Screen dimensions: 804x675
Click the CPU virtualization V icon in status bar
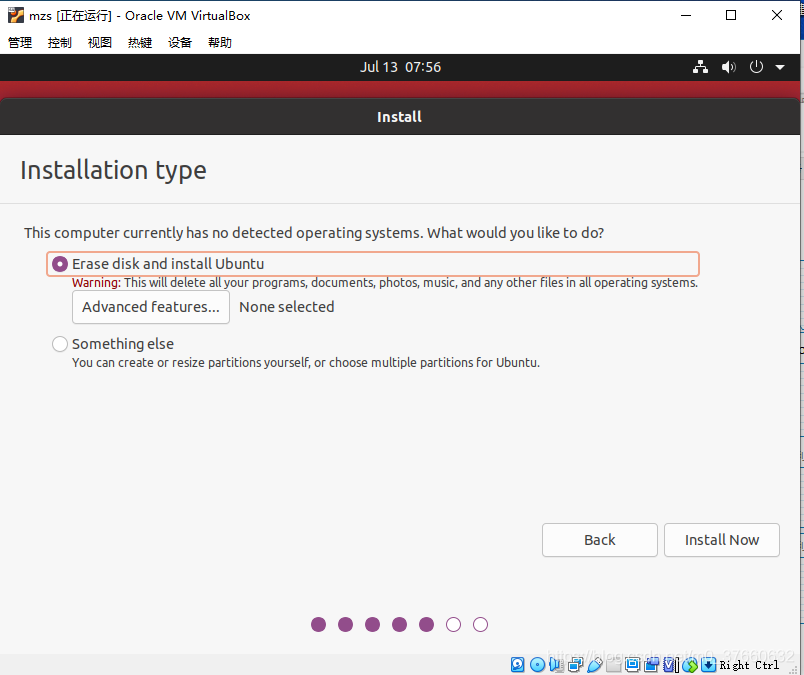pos(671,665)
